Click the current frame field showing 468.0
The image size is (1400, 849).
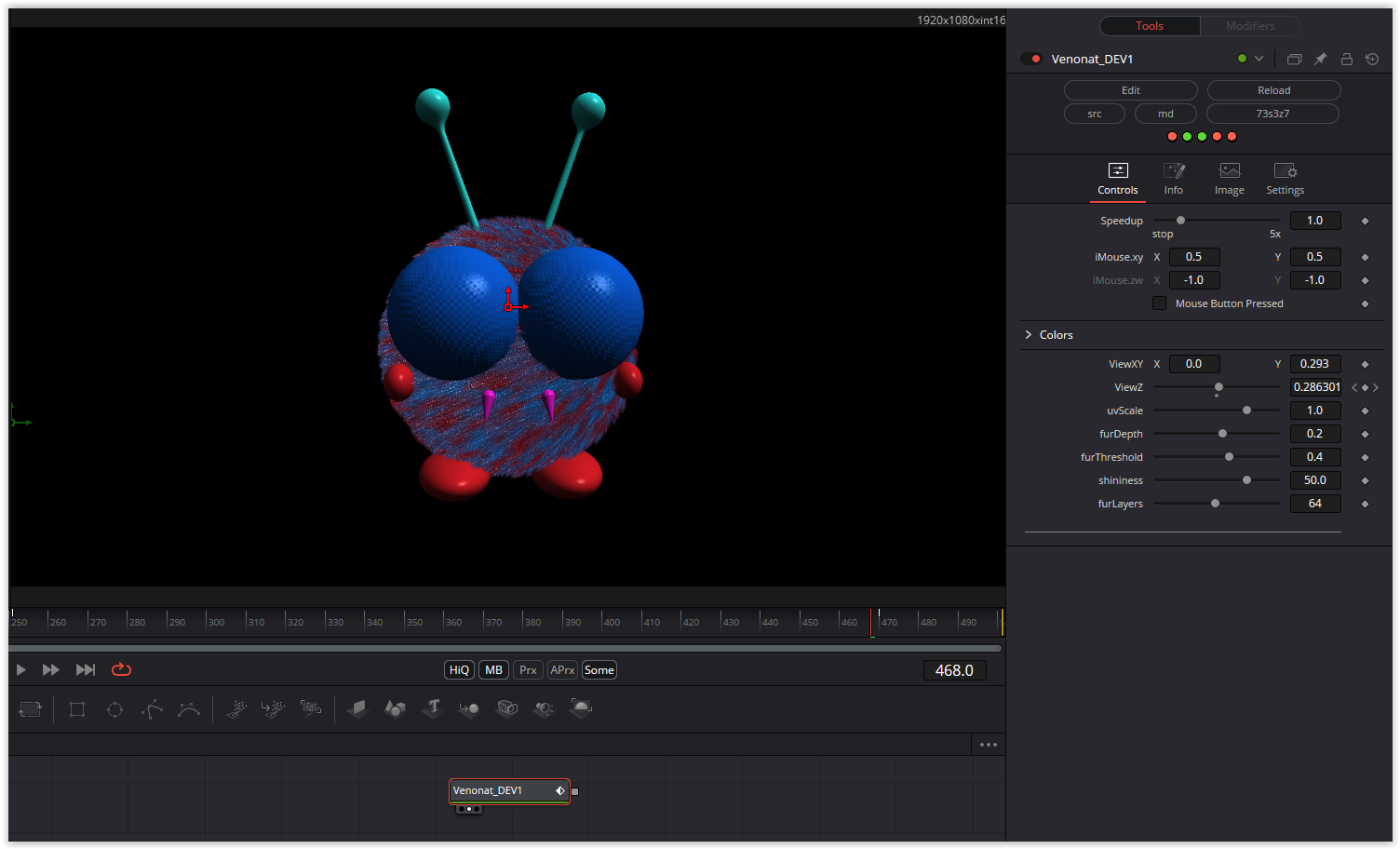(x=954, y=670)
